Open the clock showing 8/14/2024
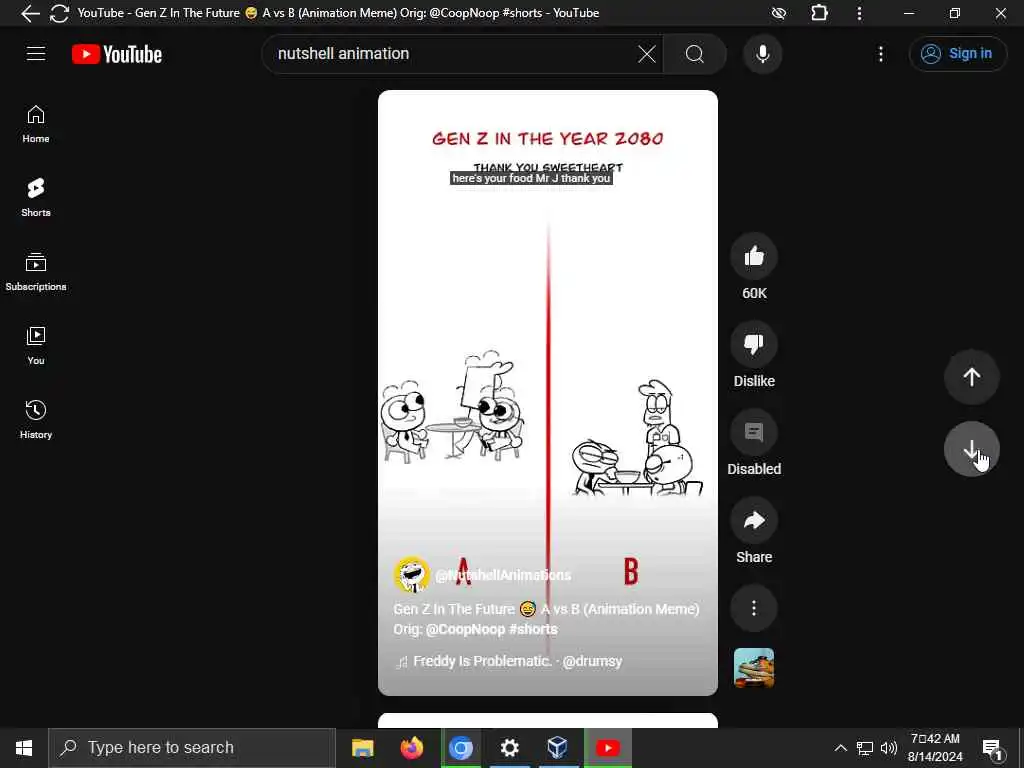This screenshot has width=1024, height=768. pyautogui.click(x=935, y=748)
